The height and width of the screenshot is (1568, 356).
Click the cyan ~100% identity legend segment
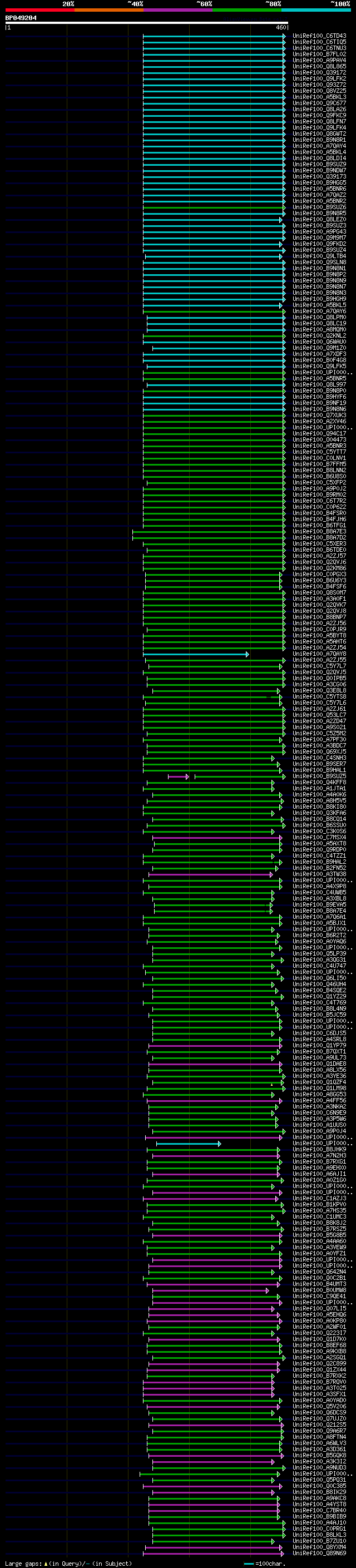(x=317, y=10)
